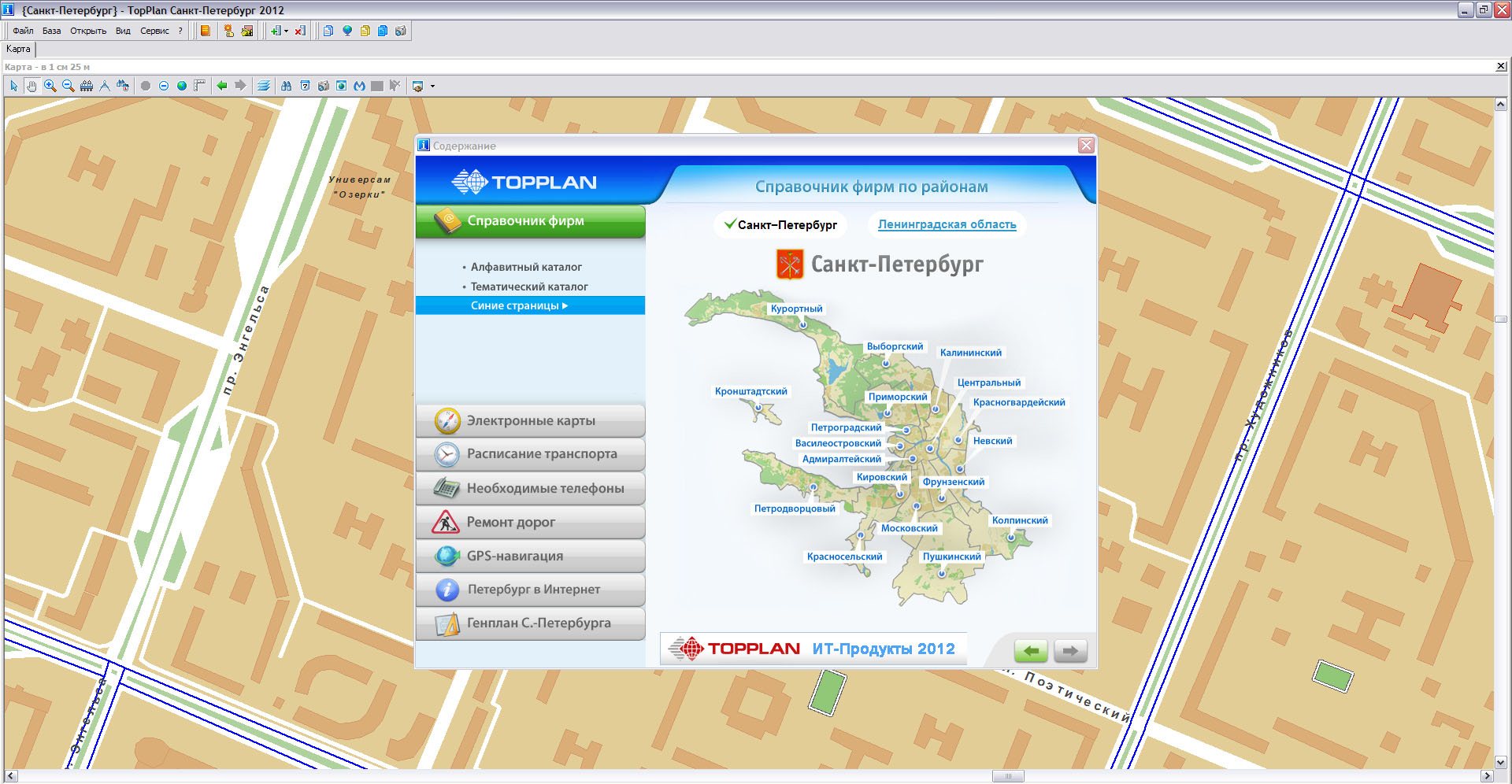Click the train transport route icon

87,86
